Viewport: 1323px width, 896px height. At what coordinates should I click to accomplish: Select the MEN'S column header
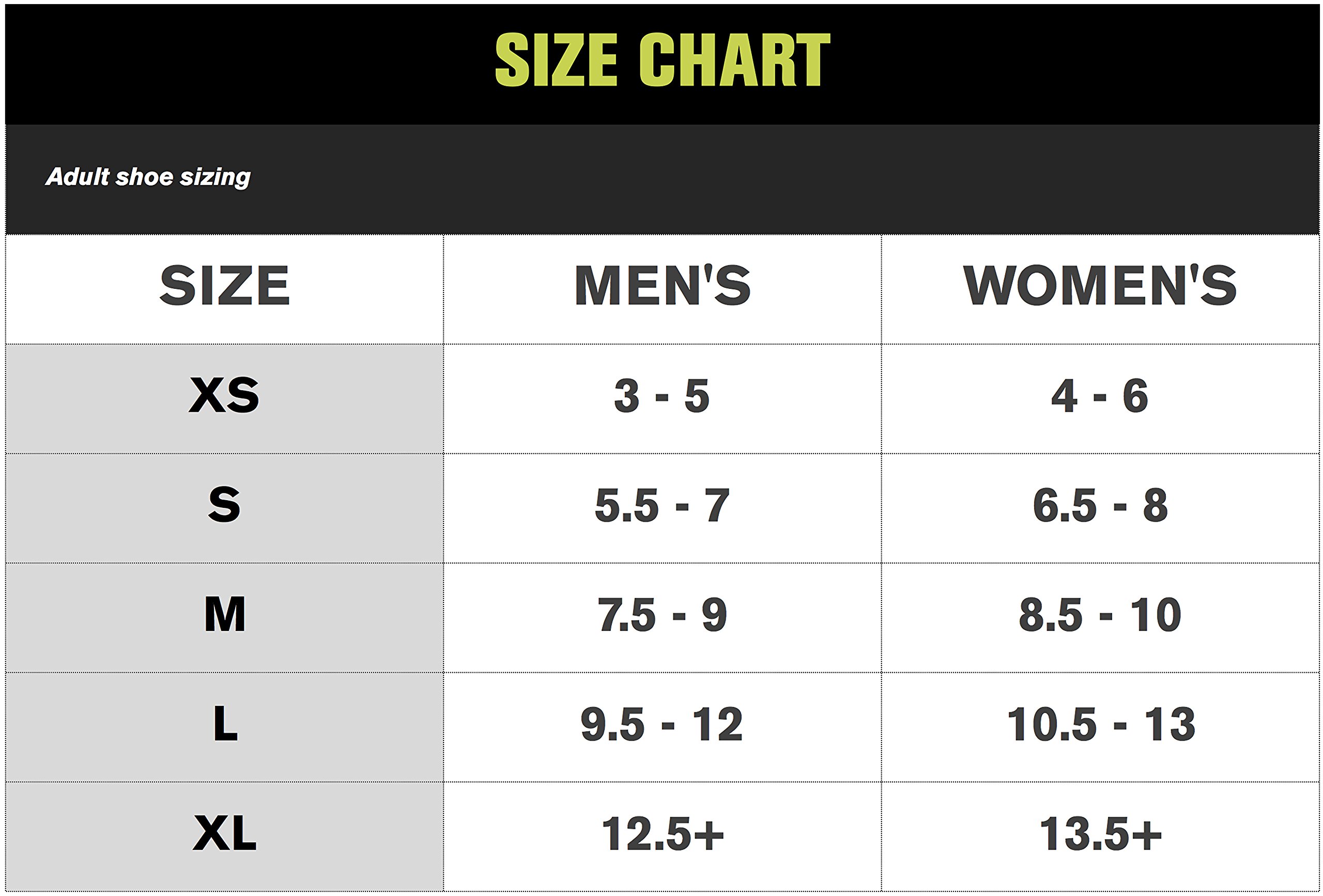pyautogui.click(x=662, y=285)
